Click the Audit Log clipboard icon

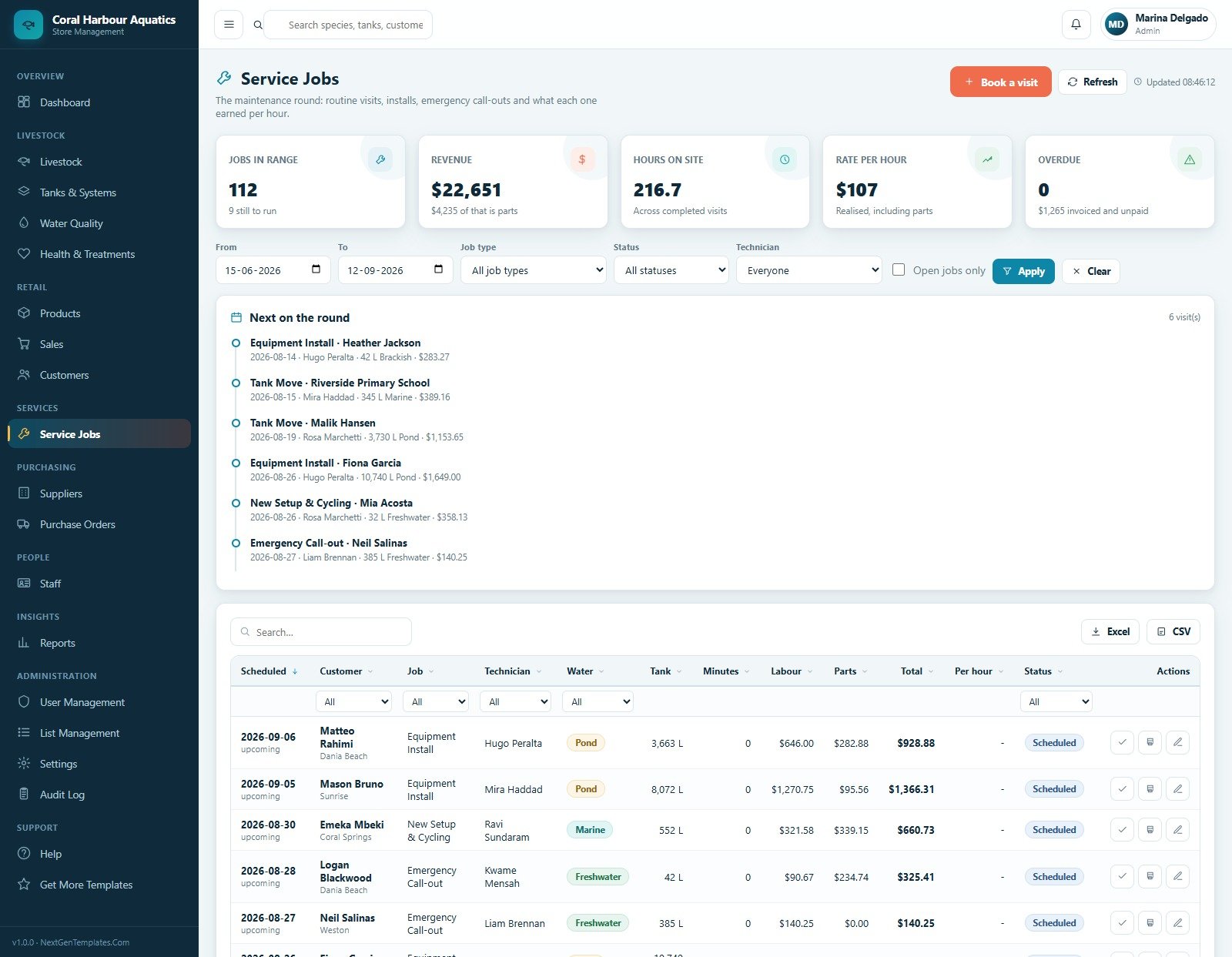tap(24, 795)
